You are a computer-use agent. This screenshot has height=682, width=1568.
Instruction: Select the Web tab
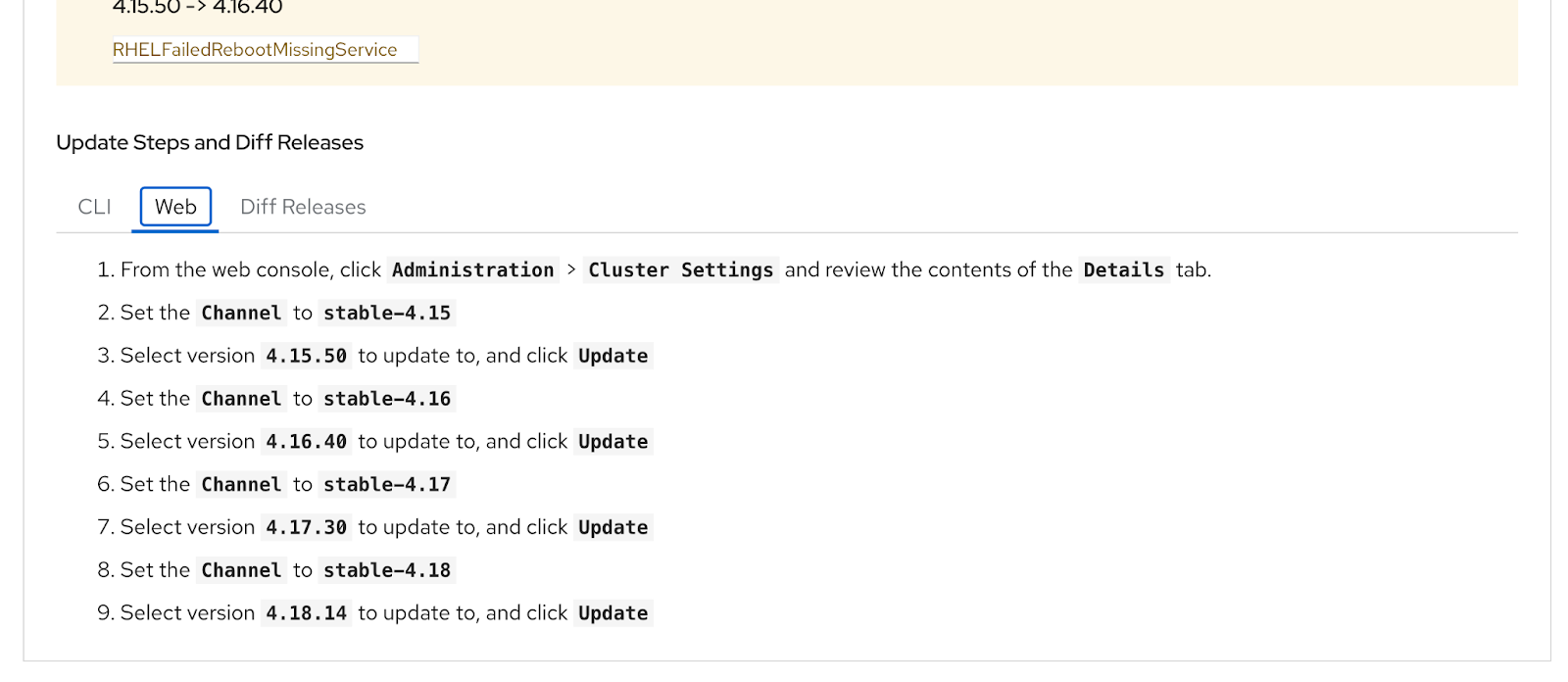tap(174, 207)
